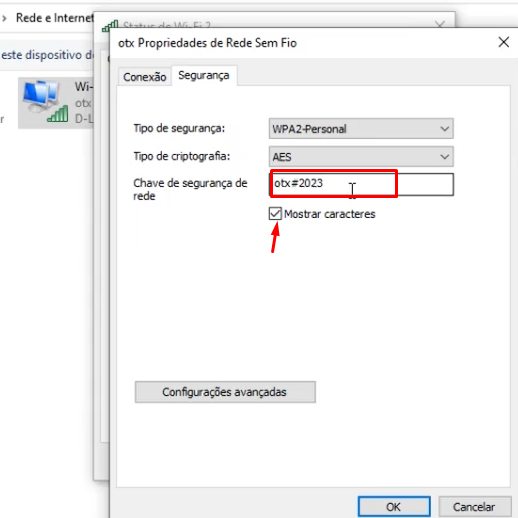Toggle the Mostrar caracteres checkbox

pos(275,214)
